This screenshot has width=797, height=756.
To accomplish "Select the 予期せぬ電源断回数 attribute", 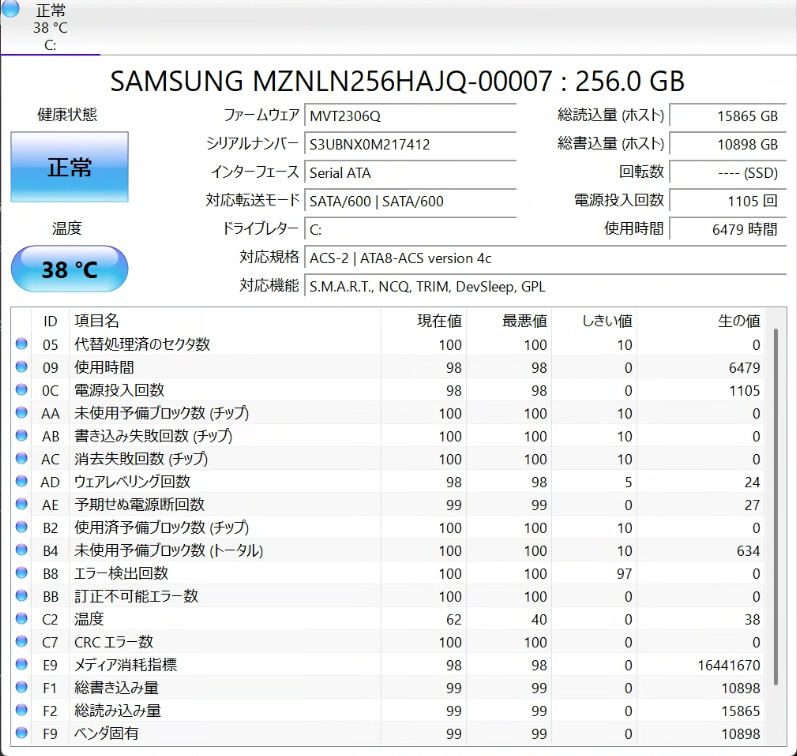I will 139,504.
